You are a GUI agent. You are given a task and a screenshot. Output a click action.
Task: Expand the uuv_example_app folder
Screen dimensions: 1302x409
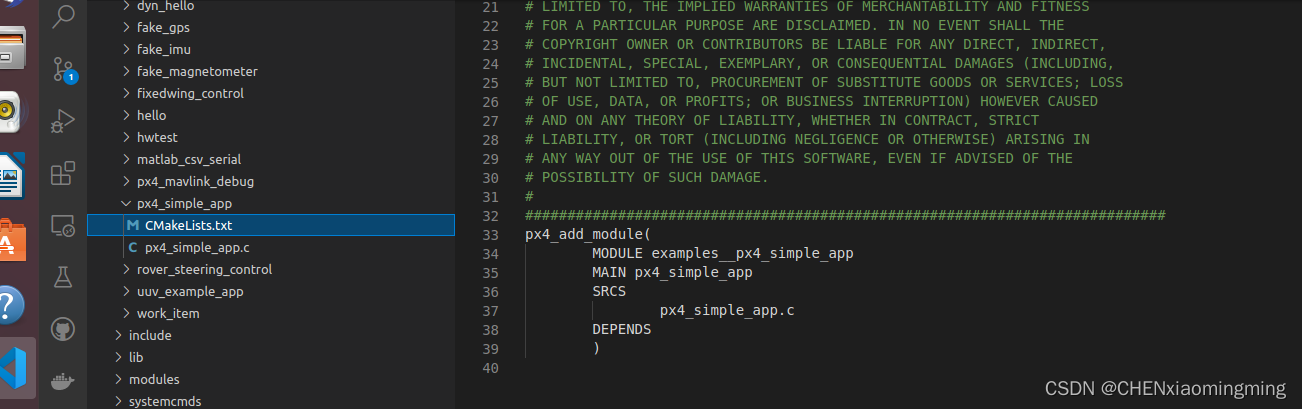click(271, 291)
